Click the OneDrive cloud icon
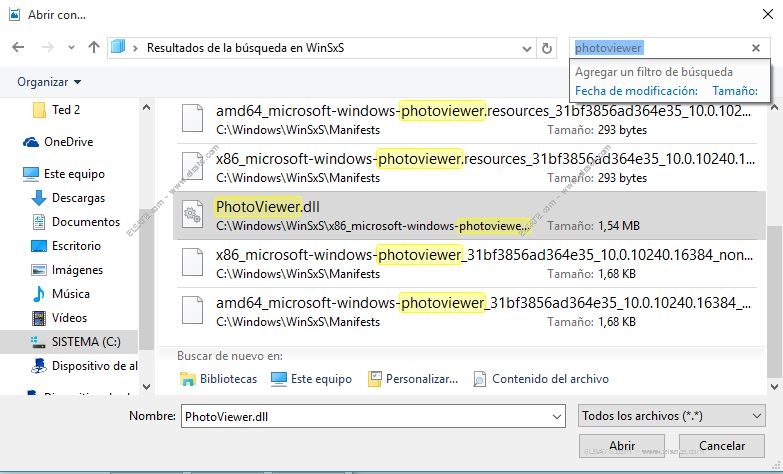Screen dimensions: 783x474 [31, 142]
